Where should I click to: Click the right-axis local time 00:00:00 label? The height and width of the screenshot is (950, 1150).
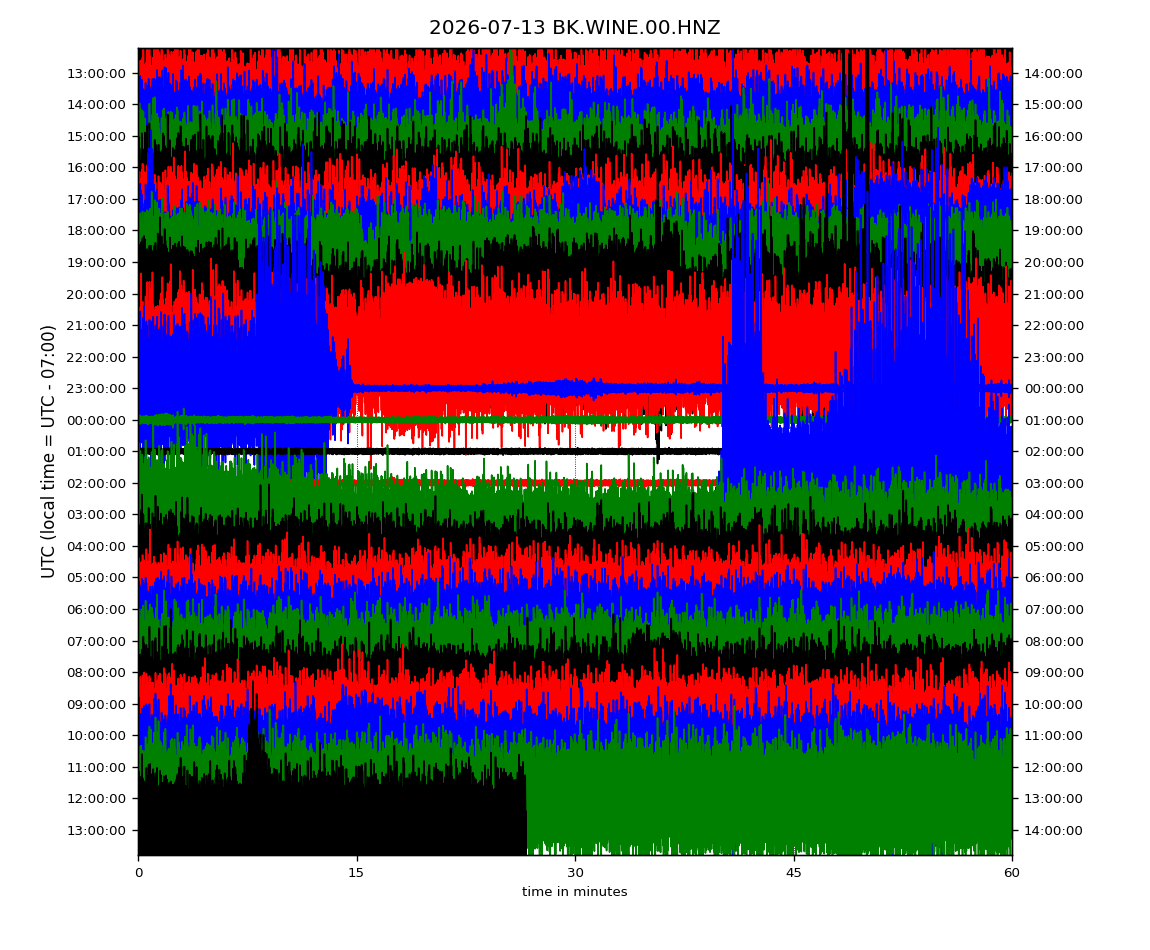[1053, 389]
